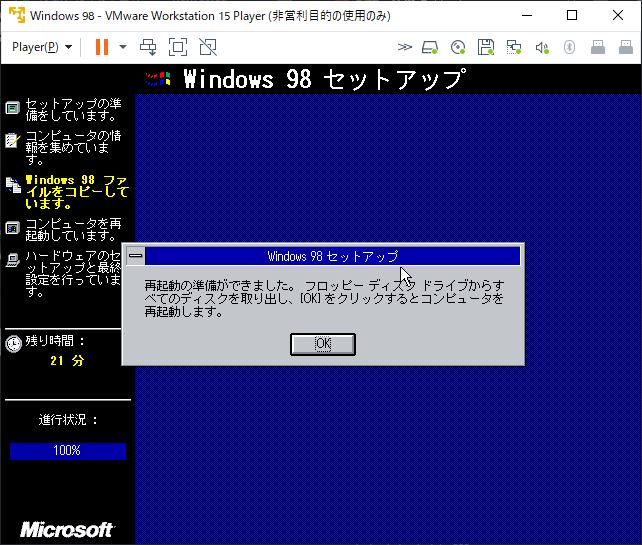Click the sound card device icon

[542, 47]
